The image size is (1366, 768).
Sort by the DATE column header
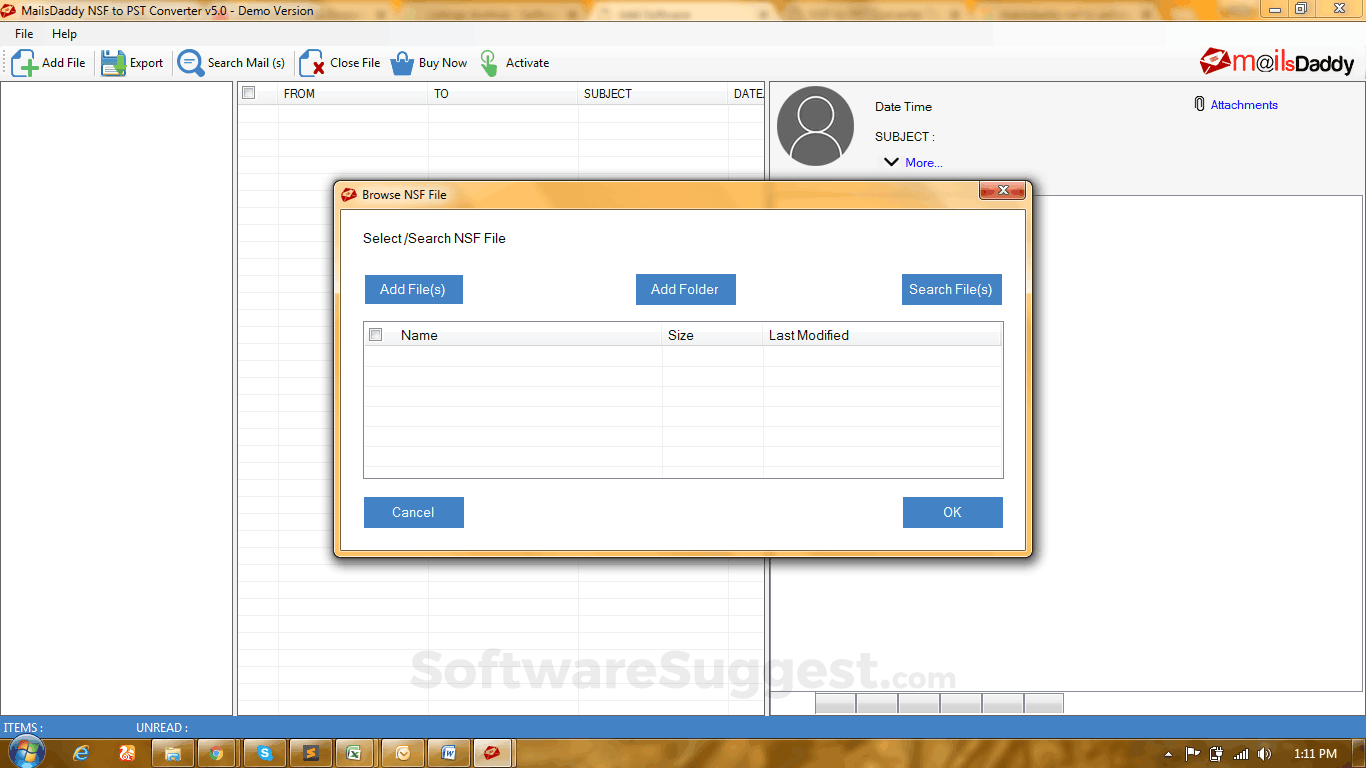coord(747,93)
